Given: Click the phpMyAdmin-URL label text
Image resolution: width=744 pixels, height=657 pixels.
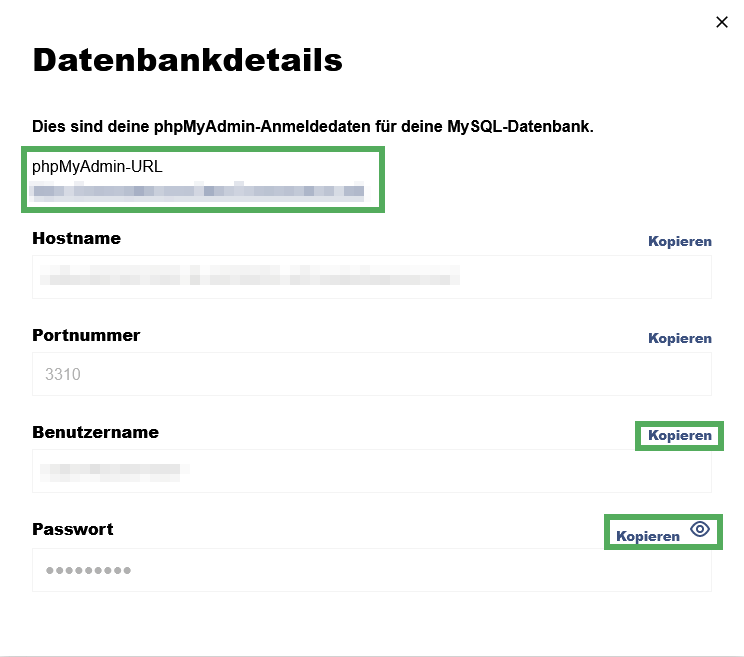Looking at the screenshot, I should click(97, 166).
